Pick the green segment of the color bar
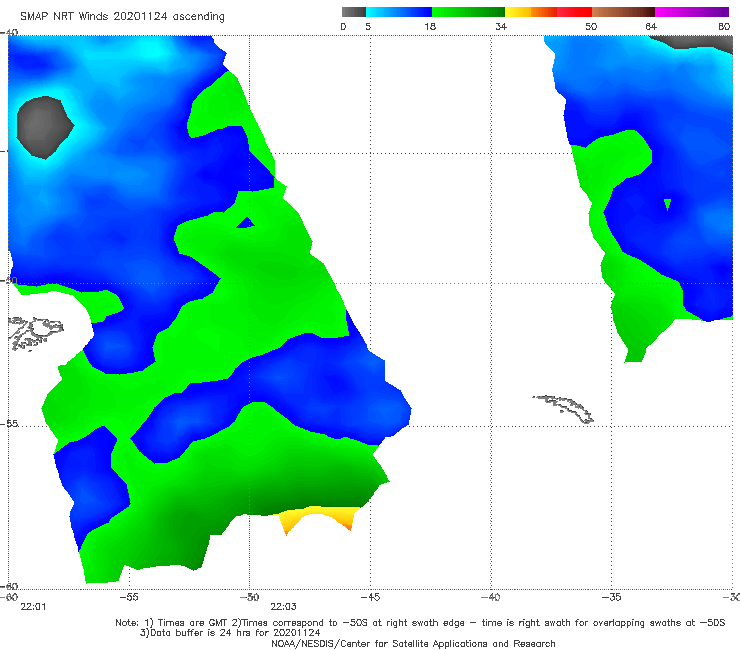Image resolution: width=740 pixels, height=650 pixels. pos(468,12)
